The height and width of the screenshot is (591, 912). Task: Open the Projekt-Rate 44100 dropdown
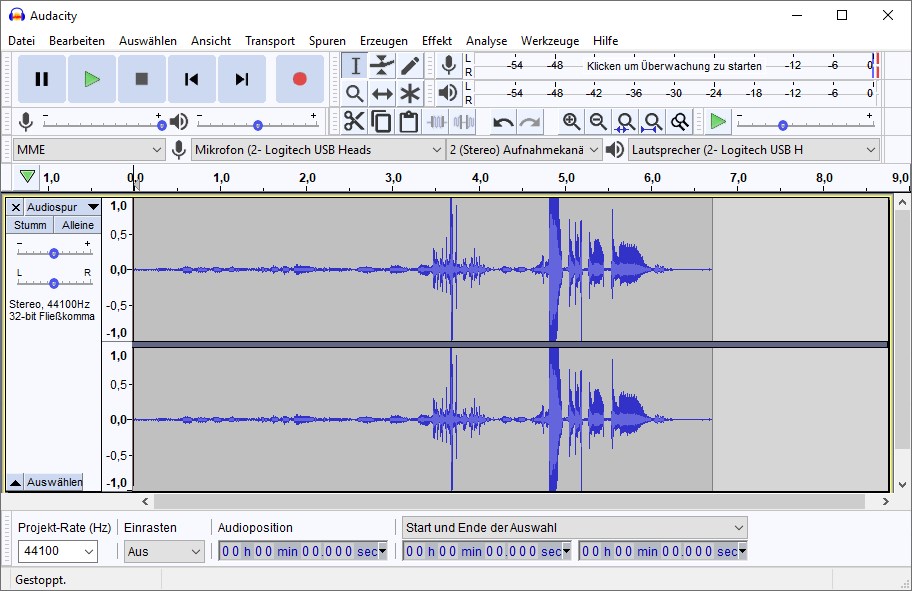[x=58, y=551]
